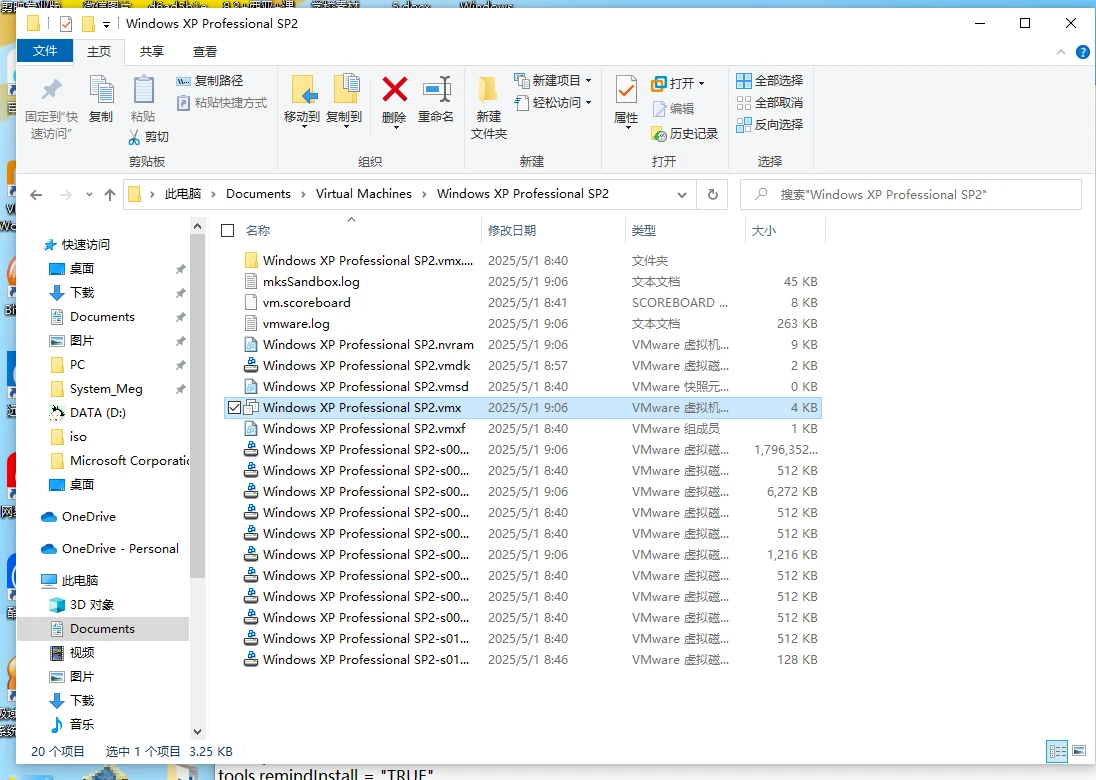Image resolution: width=1096 pixels, height=780 pixels.
Task: Uncheck the Windows XP Professional SP2.vmx checkbox
Action: click(235, 407)
